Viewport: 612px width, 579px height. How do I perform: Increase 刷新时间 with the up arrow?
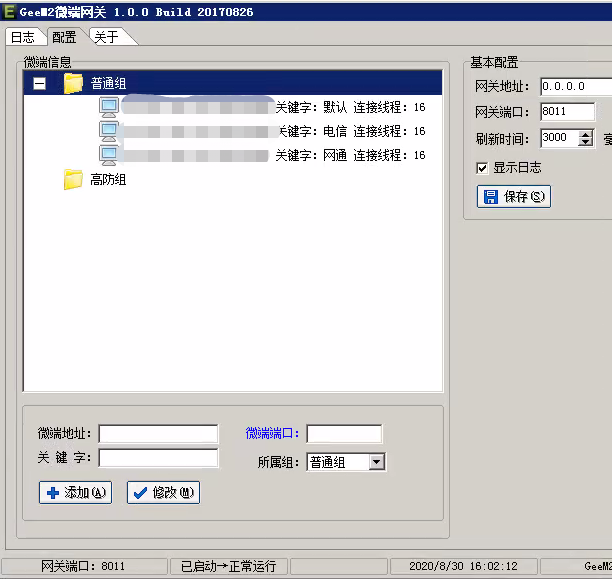(586, 134)
